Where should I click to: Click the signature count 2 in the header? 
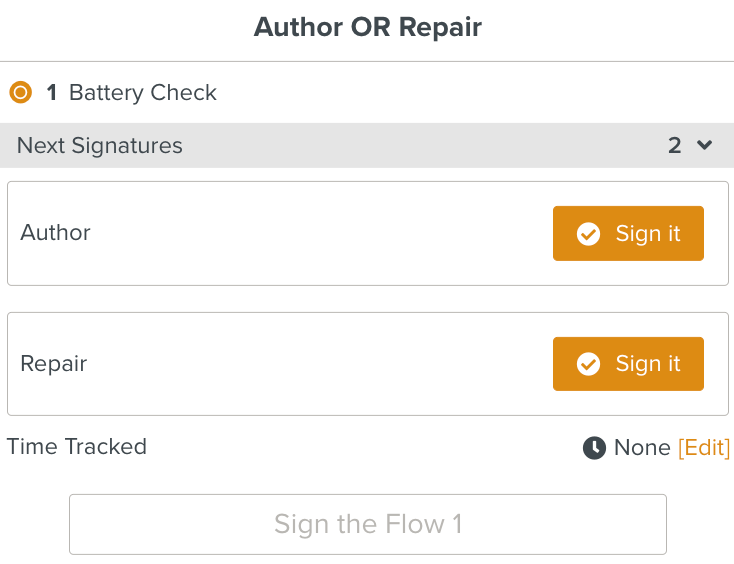675,146
